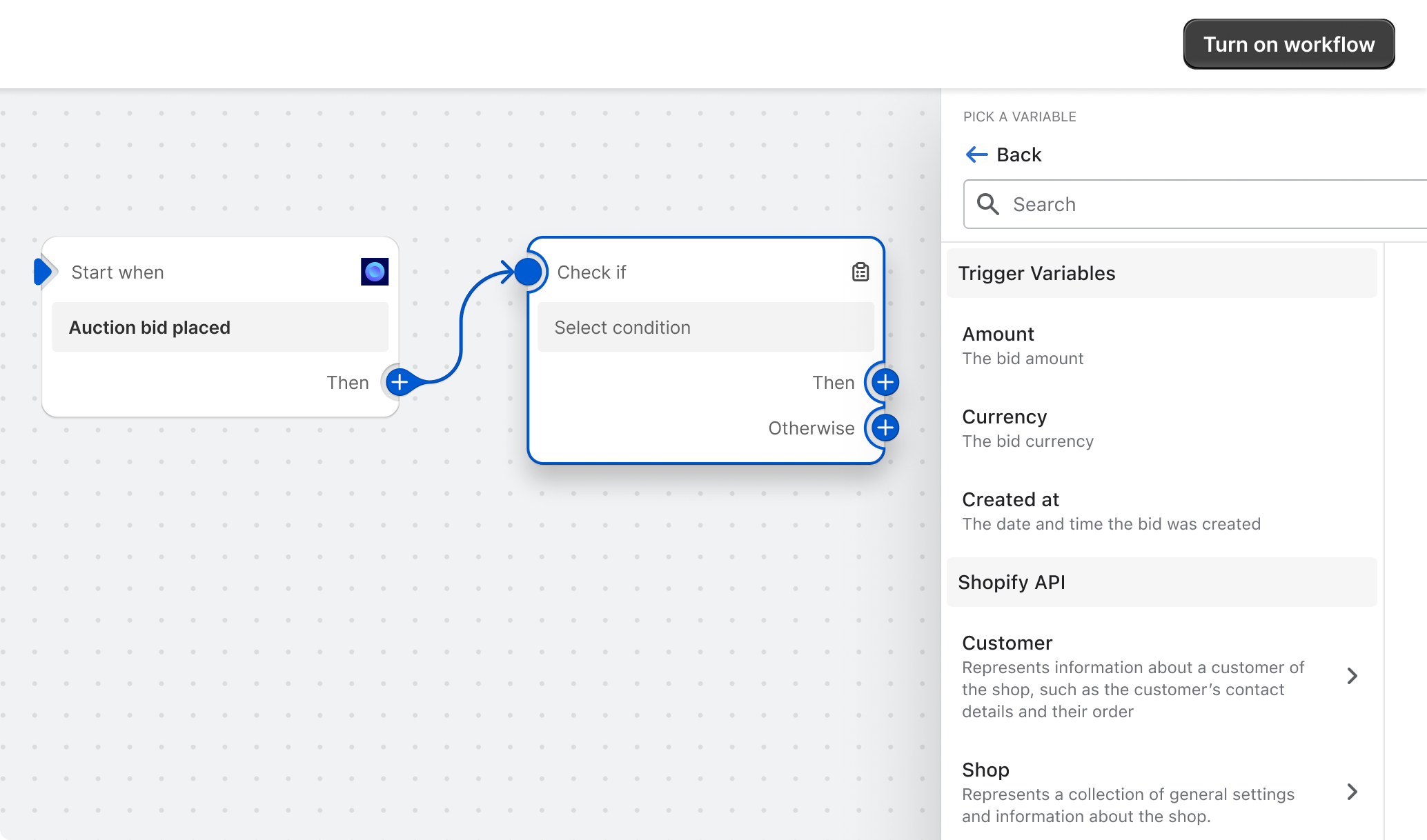1427x840 pixels.
Task: Select the Created at trigger variable
Action: coord(1162,512)
